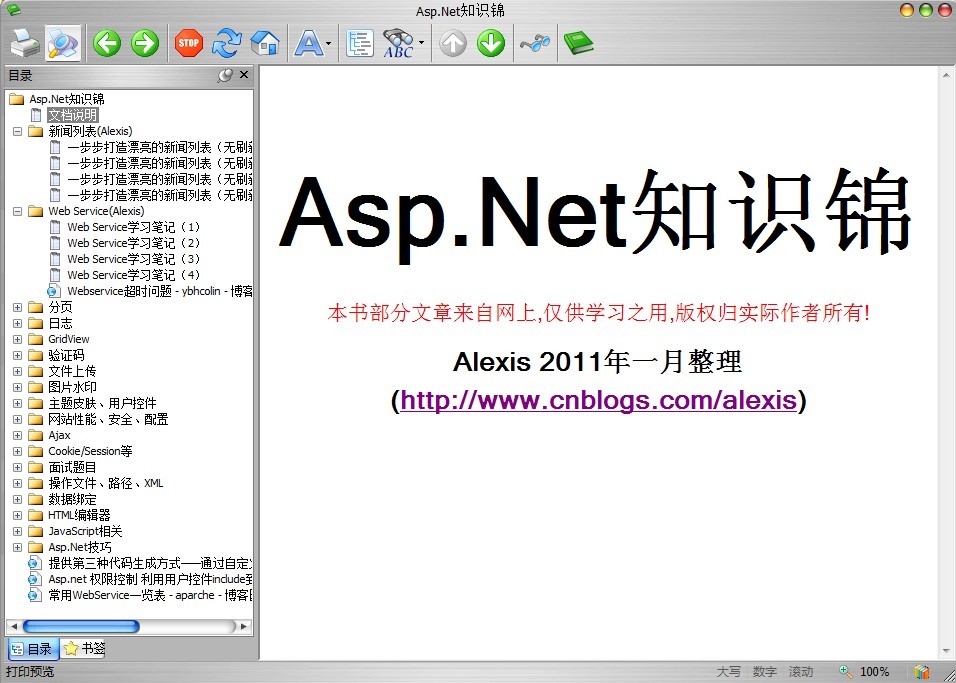Go forward with green right arrow
This screenshot has height=683, width=956.
145,43
